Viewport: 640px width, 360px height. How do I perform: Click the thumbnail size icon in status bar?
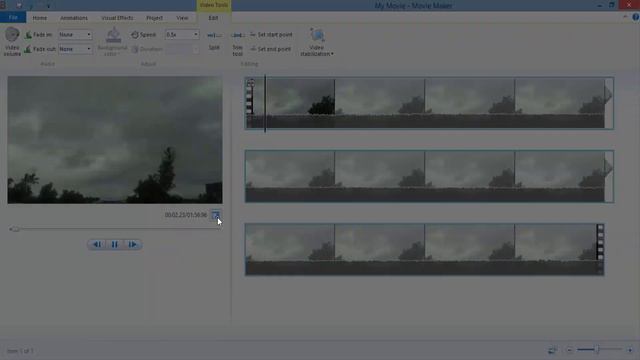click(552, 350)
